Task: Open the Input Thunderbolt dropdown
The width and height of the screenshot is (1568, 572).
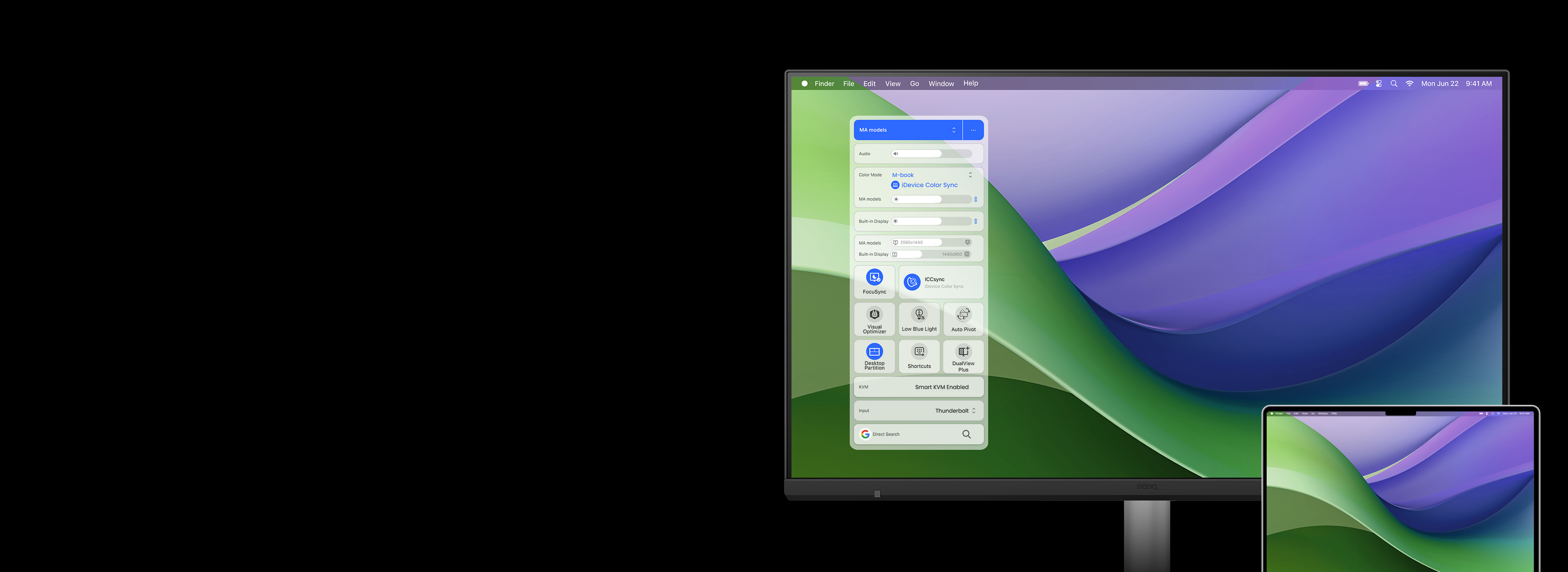Action: (x=918, y=411)
